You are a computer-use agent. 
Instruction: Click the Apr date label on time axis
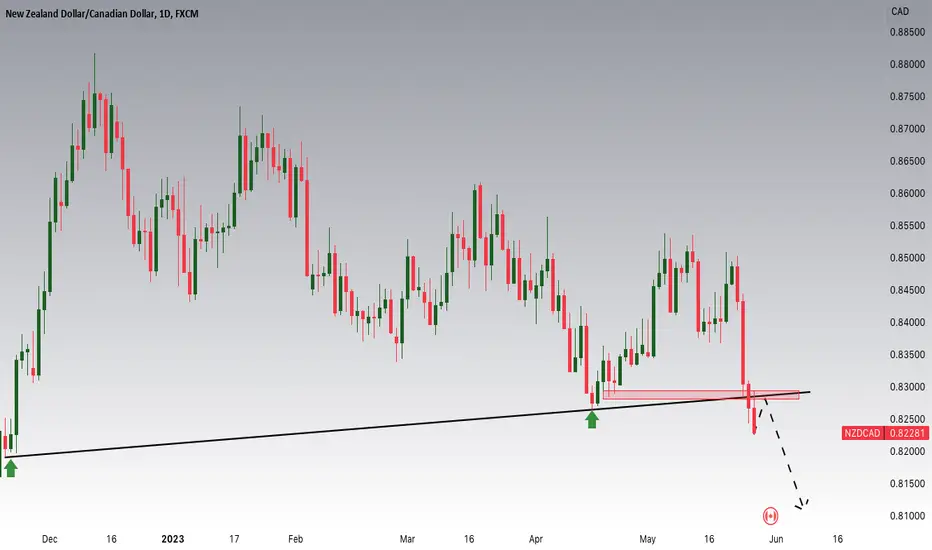click(x=536, y=539)
